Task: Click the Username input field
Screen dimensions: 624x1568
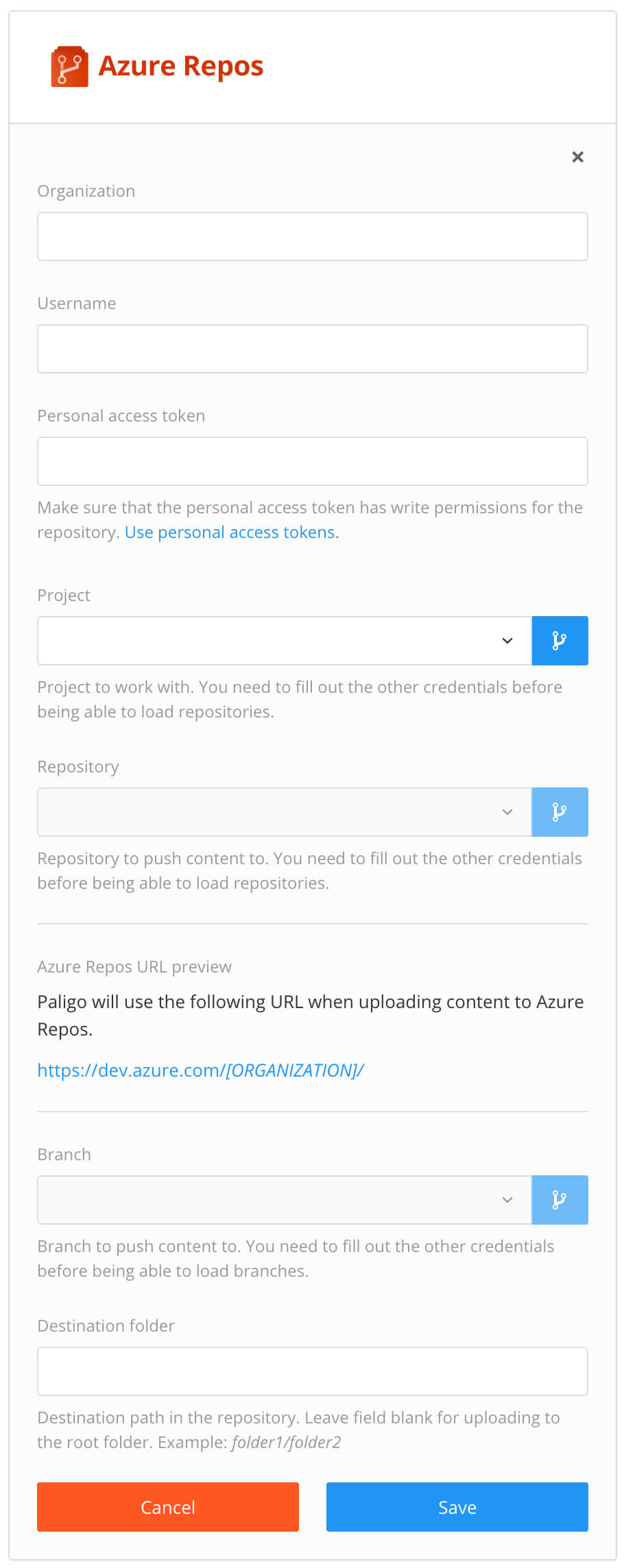Action: pyautogui.click(x=312, y=348)
